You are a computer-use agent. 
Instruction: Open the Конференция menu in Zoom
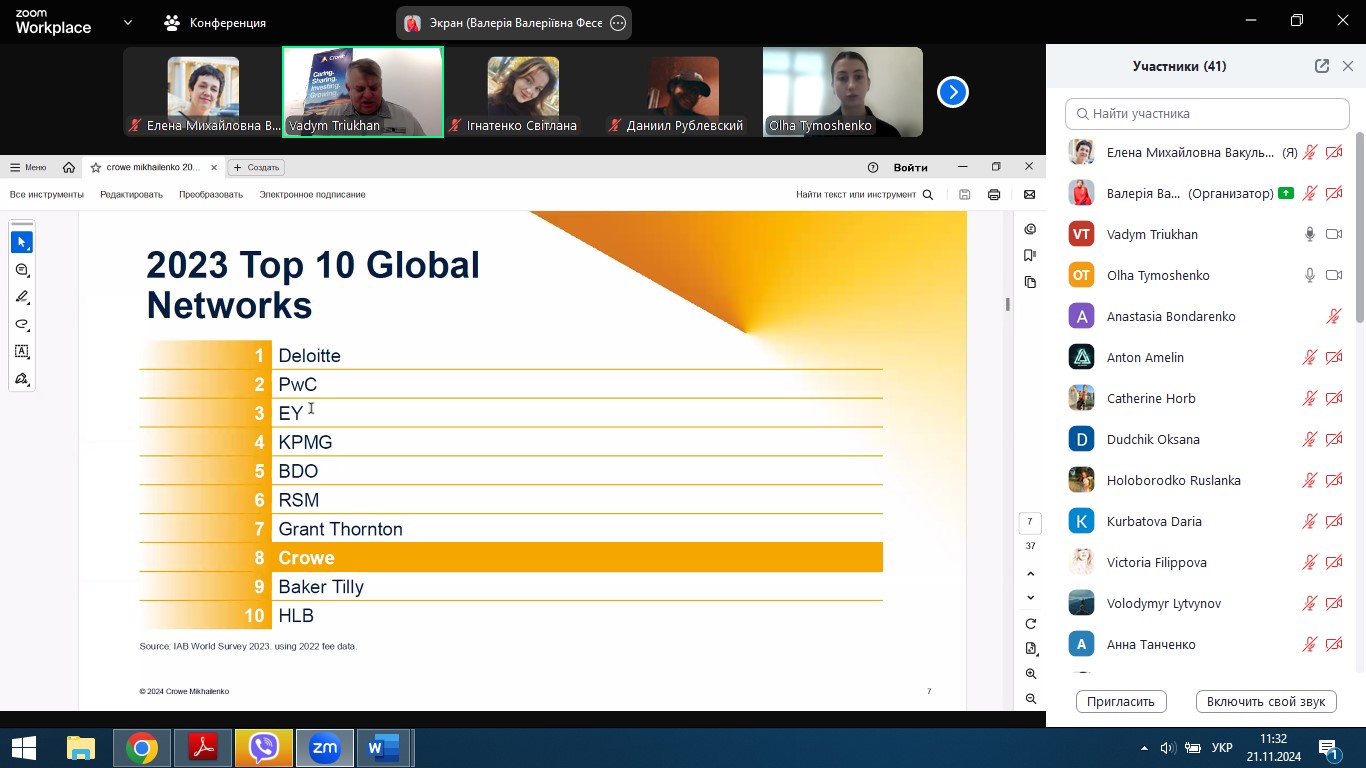[215, 23]
